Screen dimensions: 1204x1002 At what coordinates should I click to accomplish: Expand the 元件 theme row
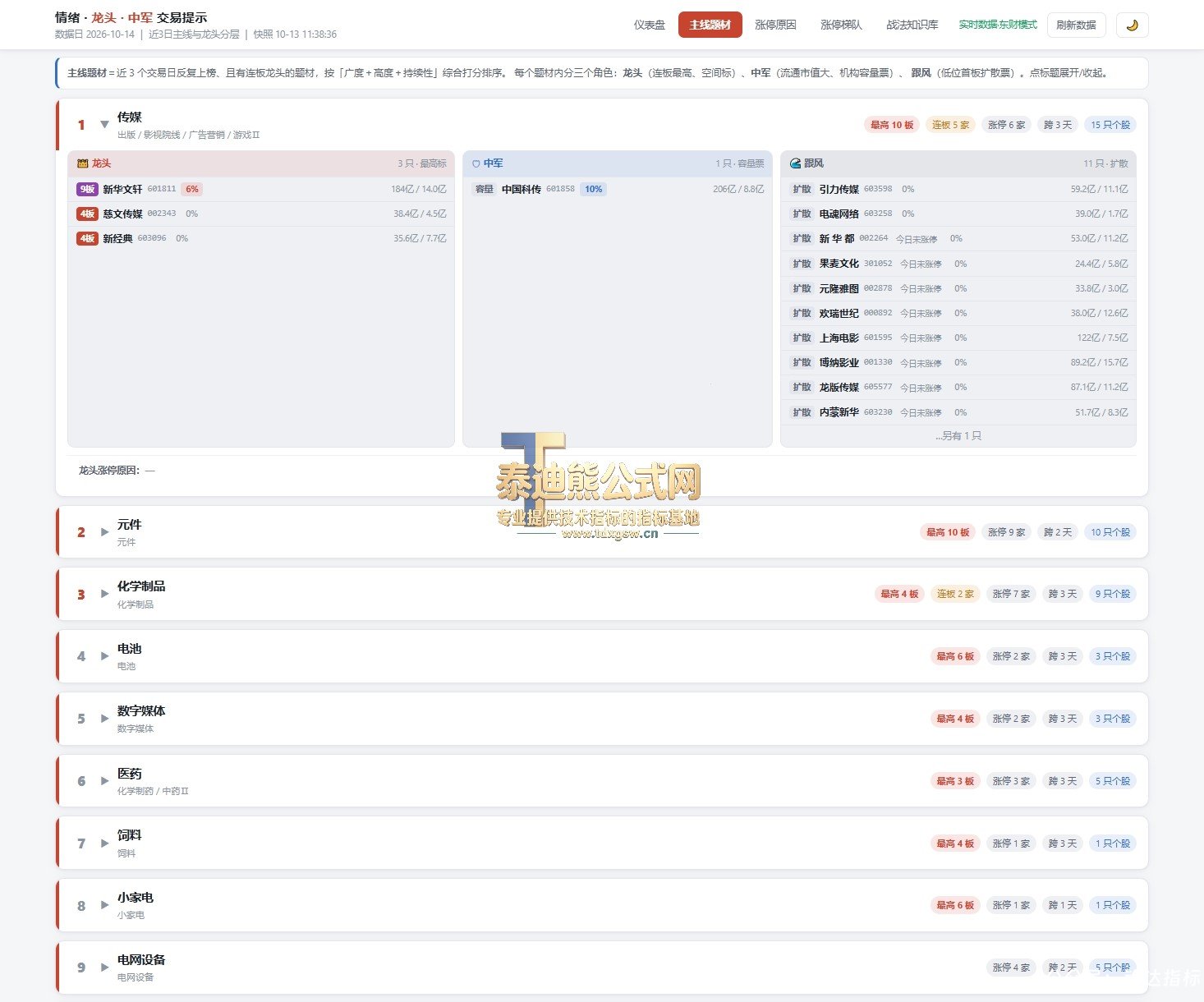coord(104,532)
